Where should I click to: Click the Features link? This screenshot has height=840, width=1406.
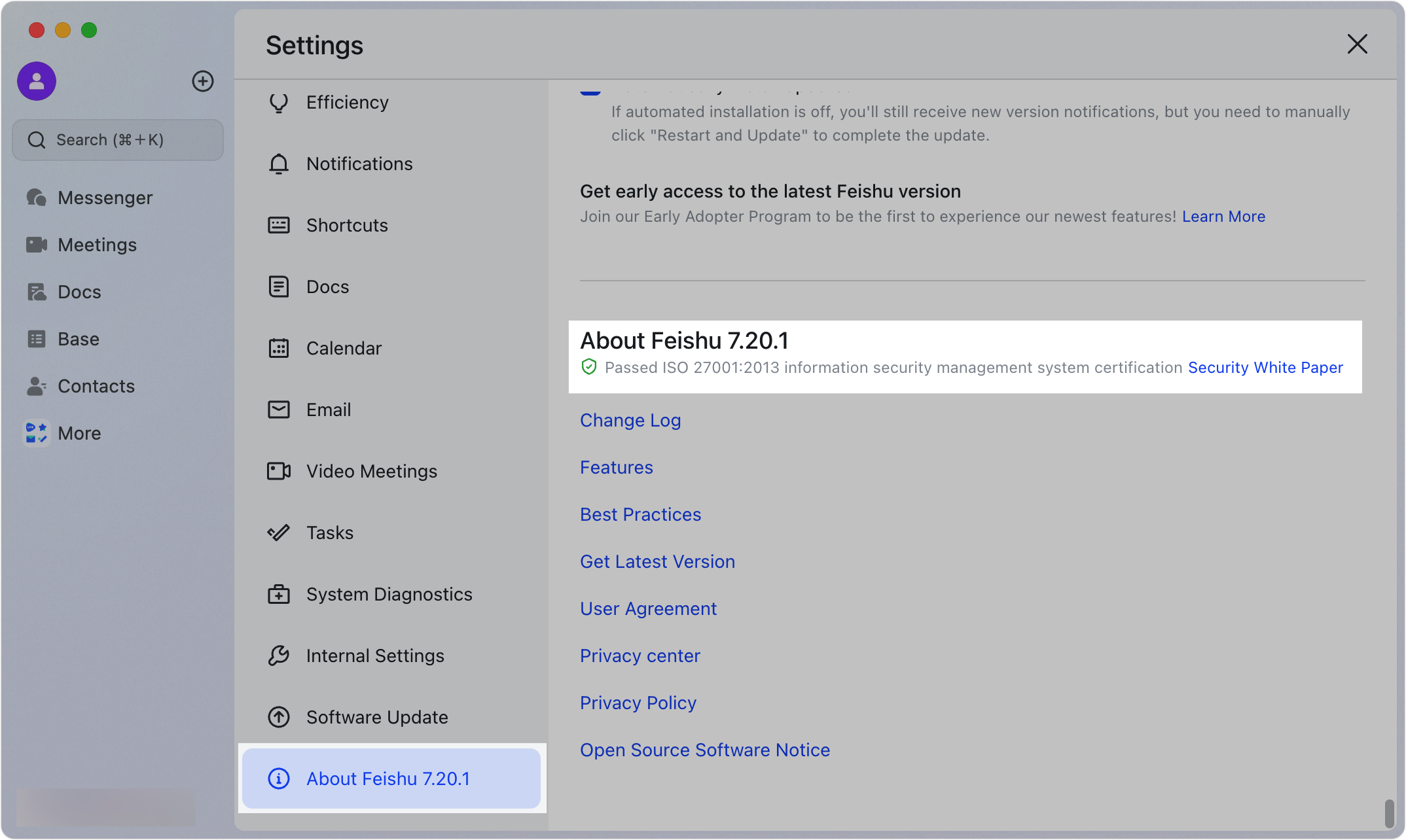click(x=617, y=468)
